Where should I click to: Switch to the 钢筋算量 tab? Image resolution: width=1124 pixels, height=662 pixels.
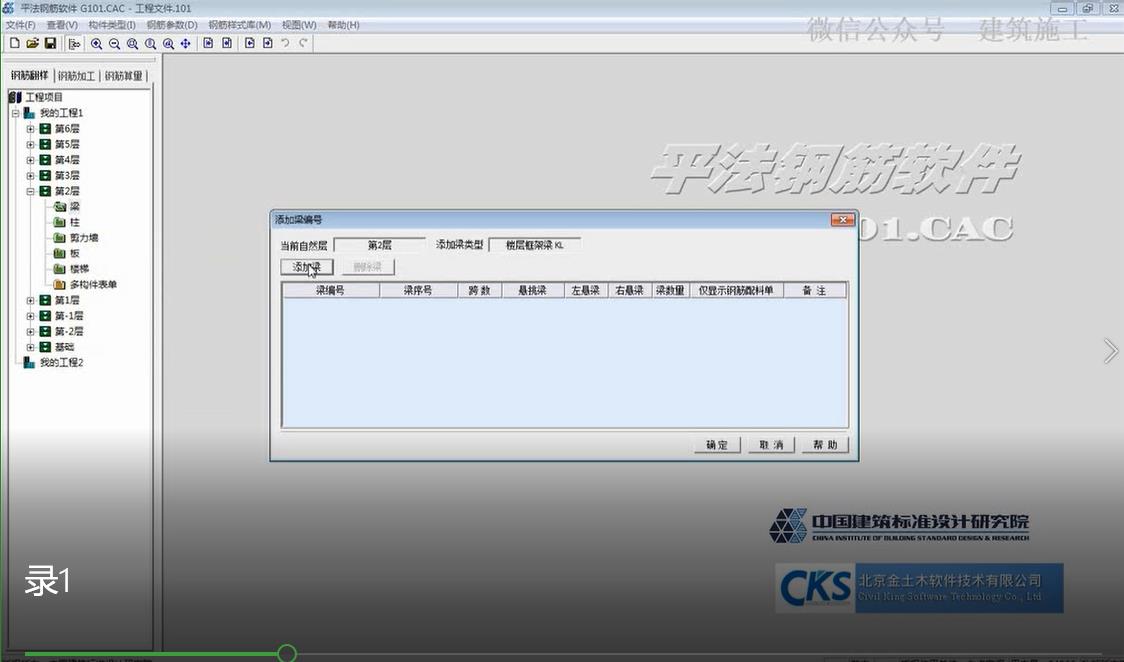[124, 76]
